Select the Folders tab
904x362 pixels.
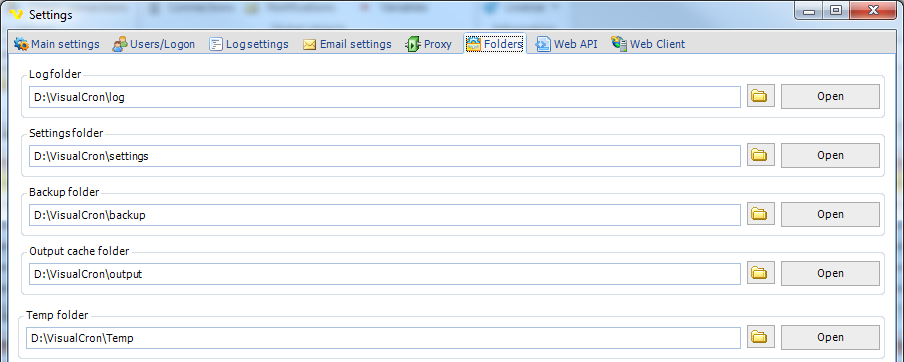click(495, 44)
